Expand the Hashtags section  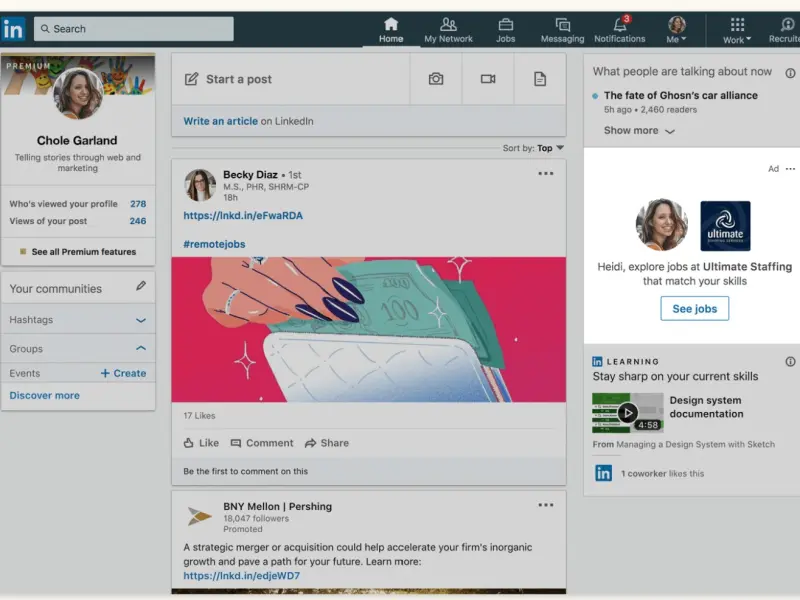(141, 320)
